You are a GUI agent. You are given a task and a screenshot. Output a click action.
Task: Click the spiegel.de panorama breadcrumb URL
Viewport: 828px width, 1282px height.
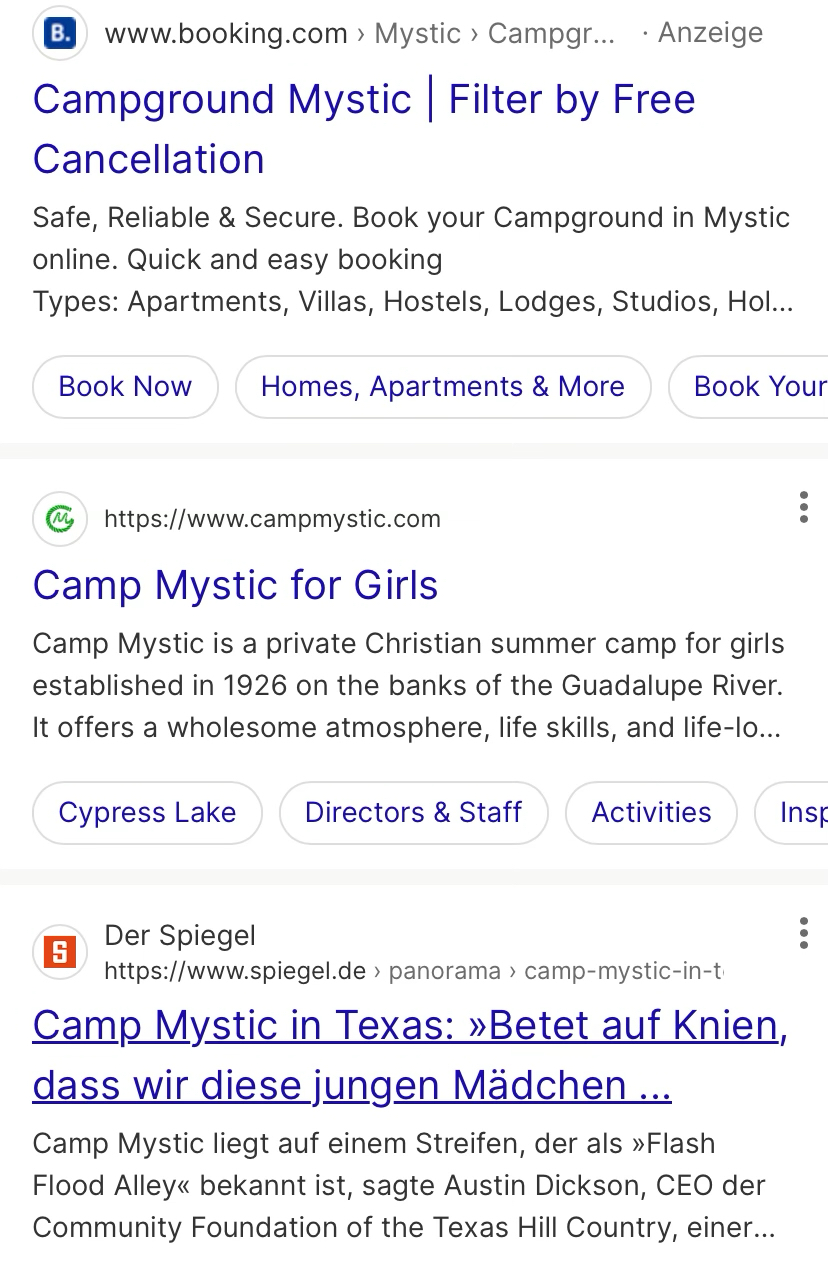pos(412,971)
